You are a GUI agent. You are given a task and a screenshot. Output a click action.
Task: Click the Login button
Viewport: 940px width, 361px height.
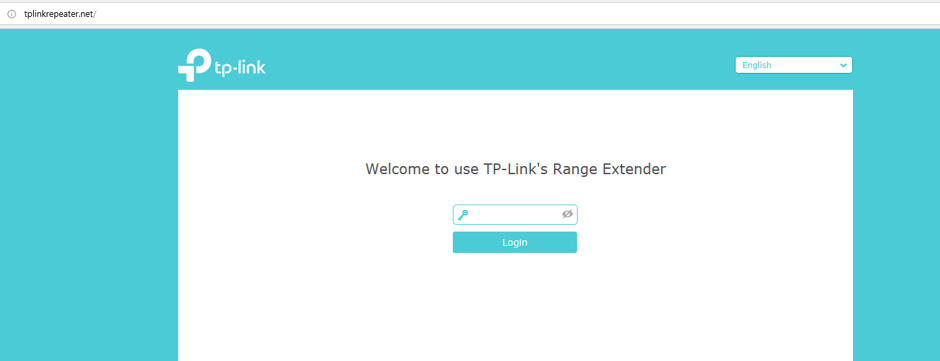[514, 242]
